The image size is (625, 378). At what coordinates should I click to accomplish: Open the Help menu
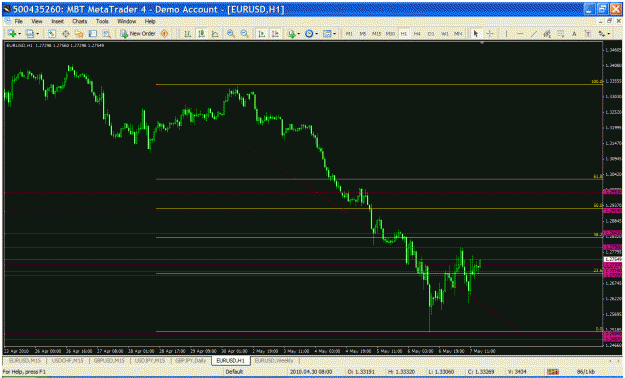click(150, 21)
